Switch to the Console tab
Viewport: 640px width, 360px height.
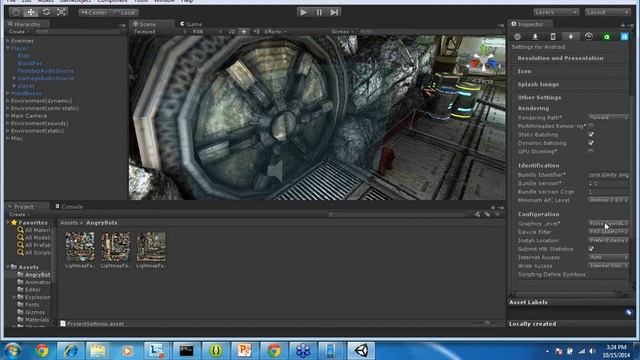(69, 207)
